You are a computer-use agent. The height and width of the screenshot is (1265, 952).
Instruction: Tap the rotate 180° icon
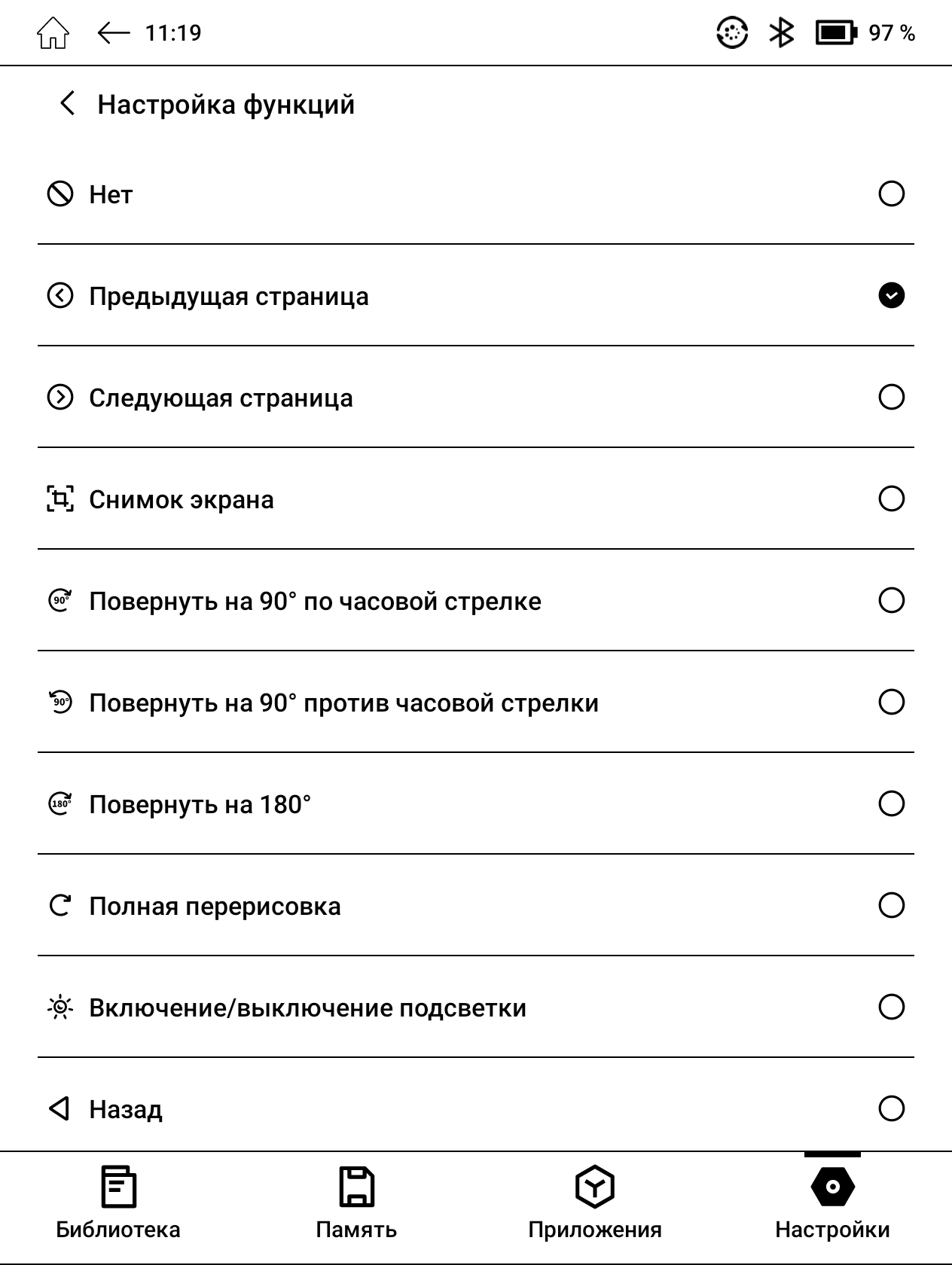coord(60,804)
